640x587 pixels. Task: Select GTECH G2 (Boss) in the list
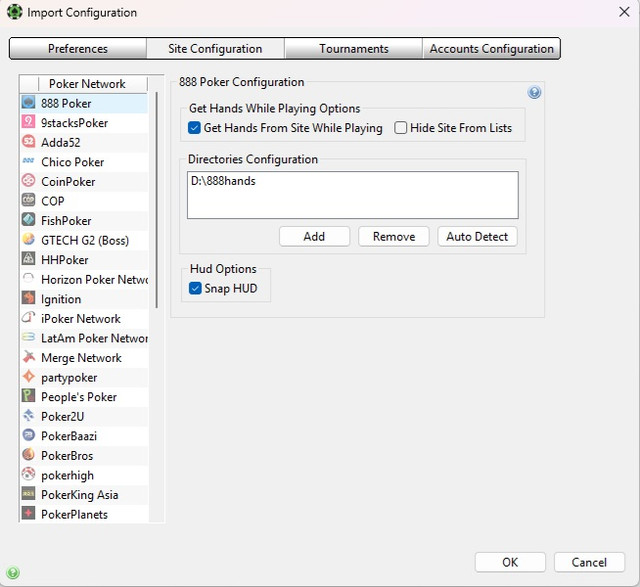pyautogui.click(x=85, y=240)
